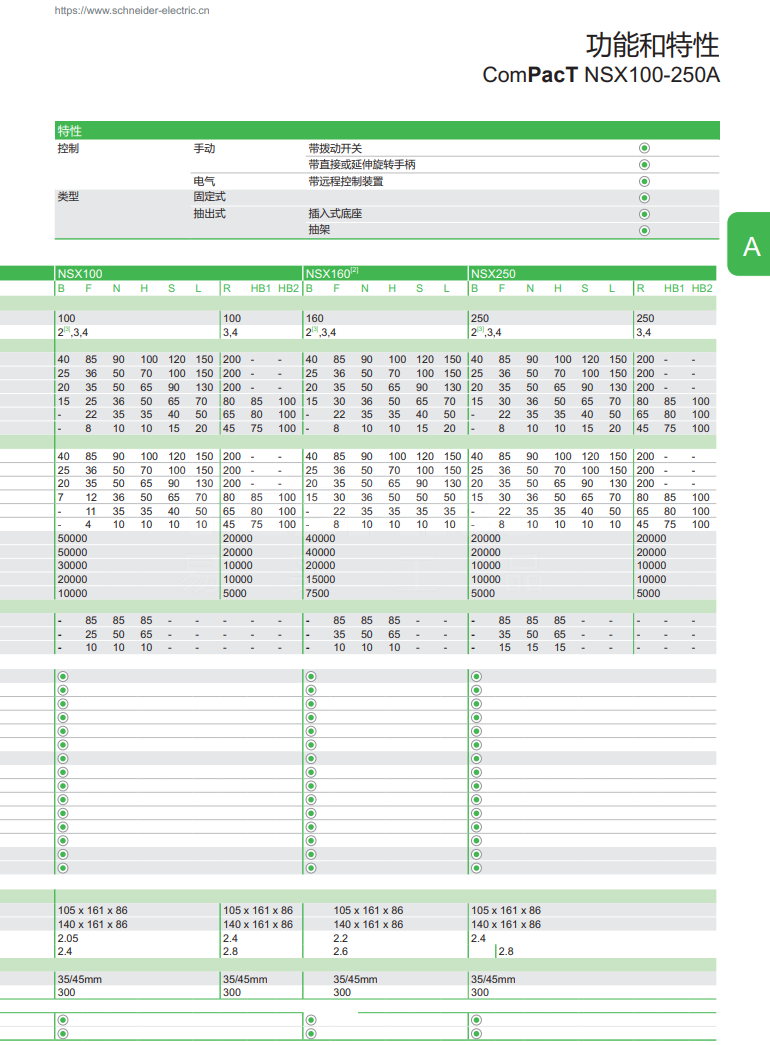Click the green section A side tab
770x1045 pixels.
(x=749, y=244)
